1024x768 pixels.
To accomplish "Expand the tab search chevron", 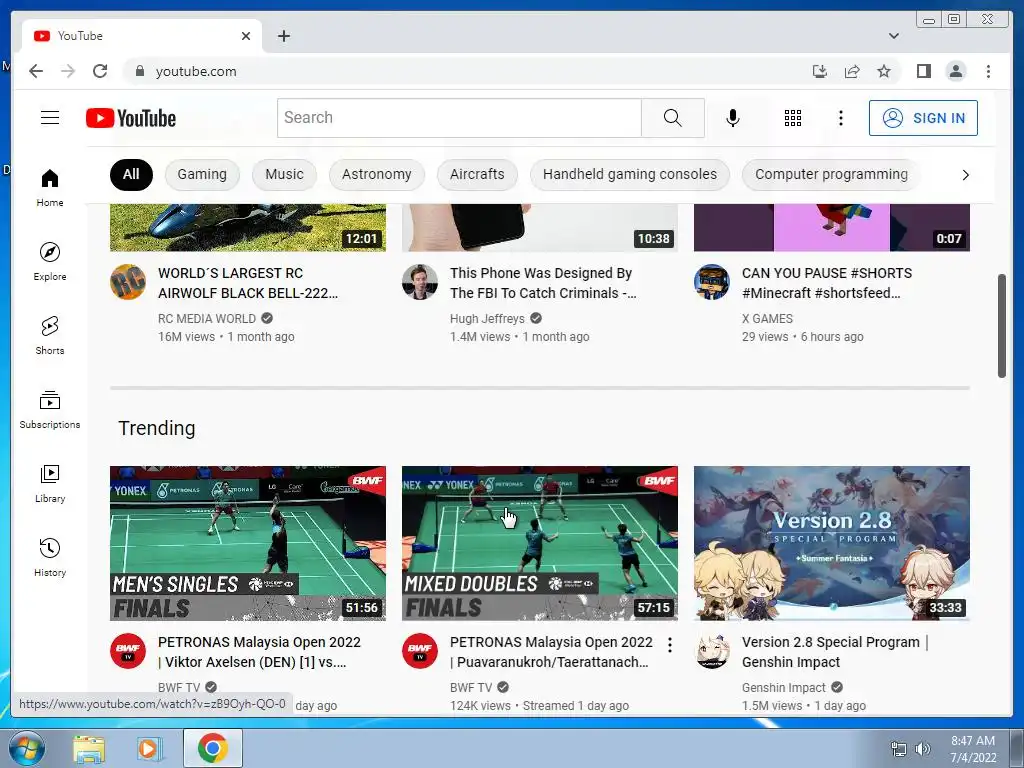I will coord(893,36).
